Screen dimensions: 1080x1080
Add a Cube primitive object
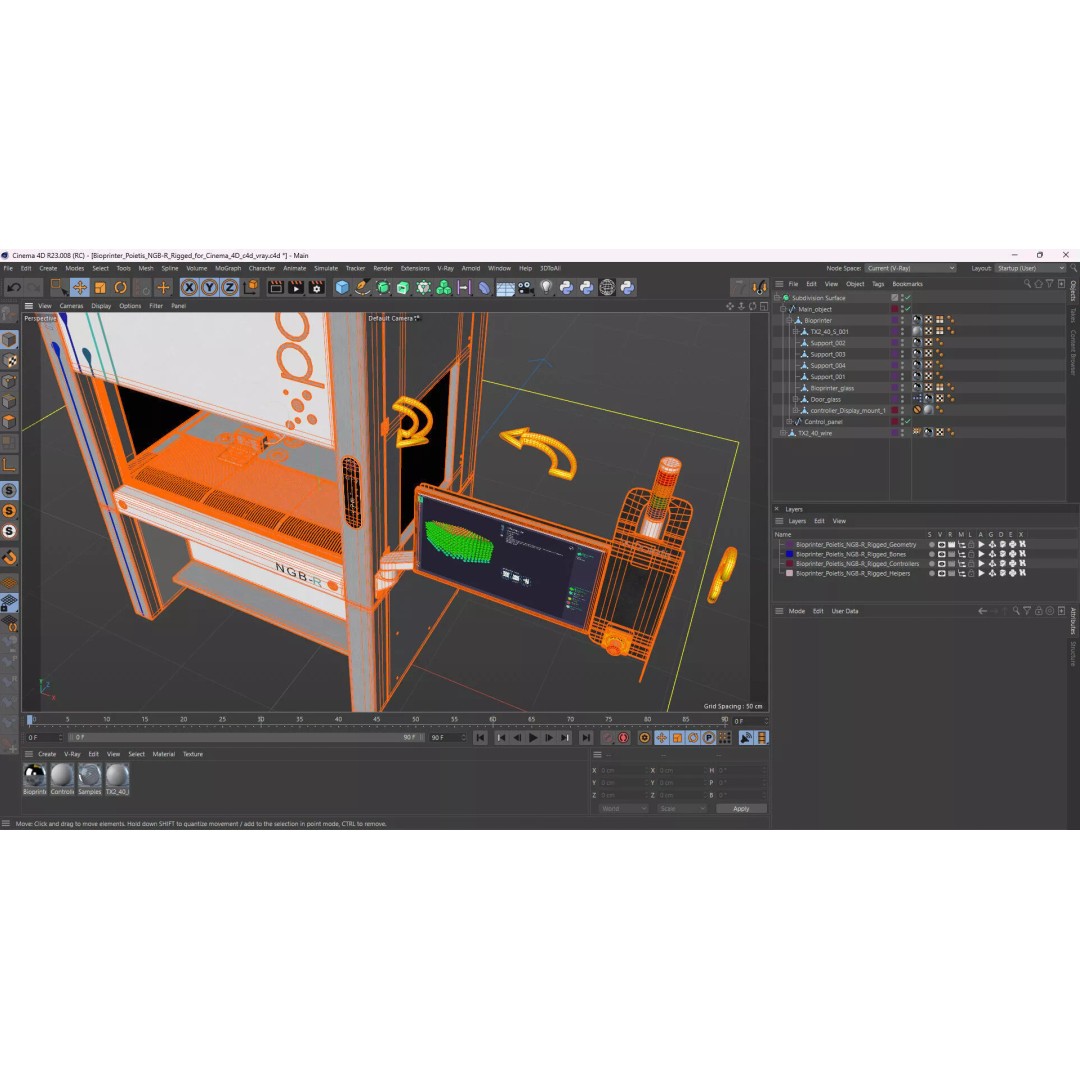pyautogui.click(x=342, y=288)
